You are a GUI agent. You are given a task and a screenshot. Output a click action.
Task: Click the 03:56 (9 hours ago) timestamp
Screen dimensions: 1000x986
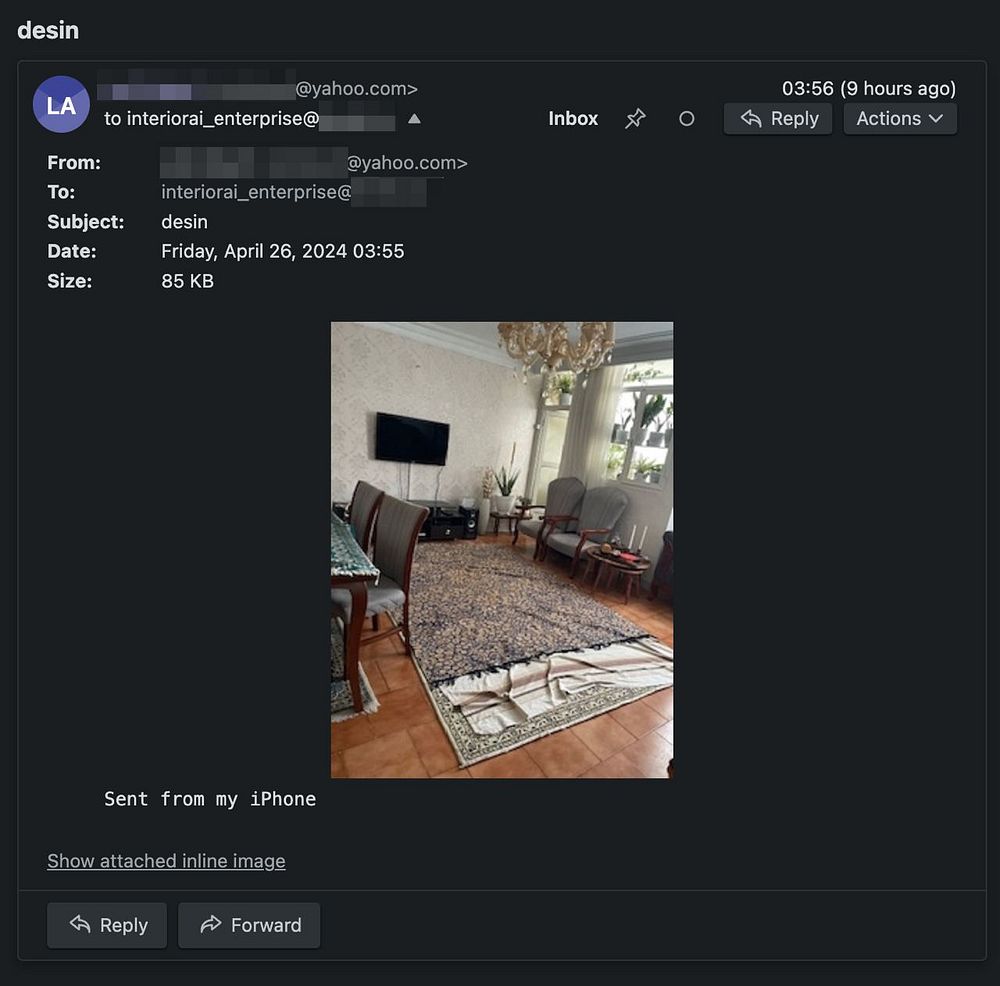tap(869, 88)
